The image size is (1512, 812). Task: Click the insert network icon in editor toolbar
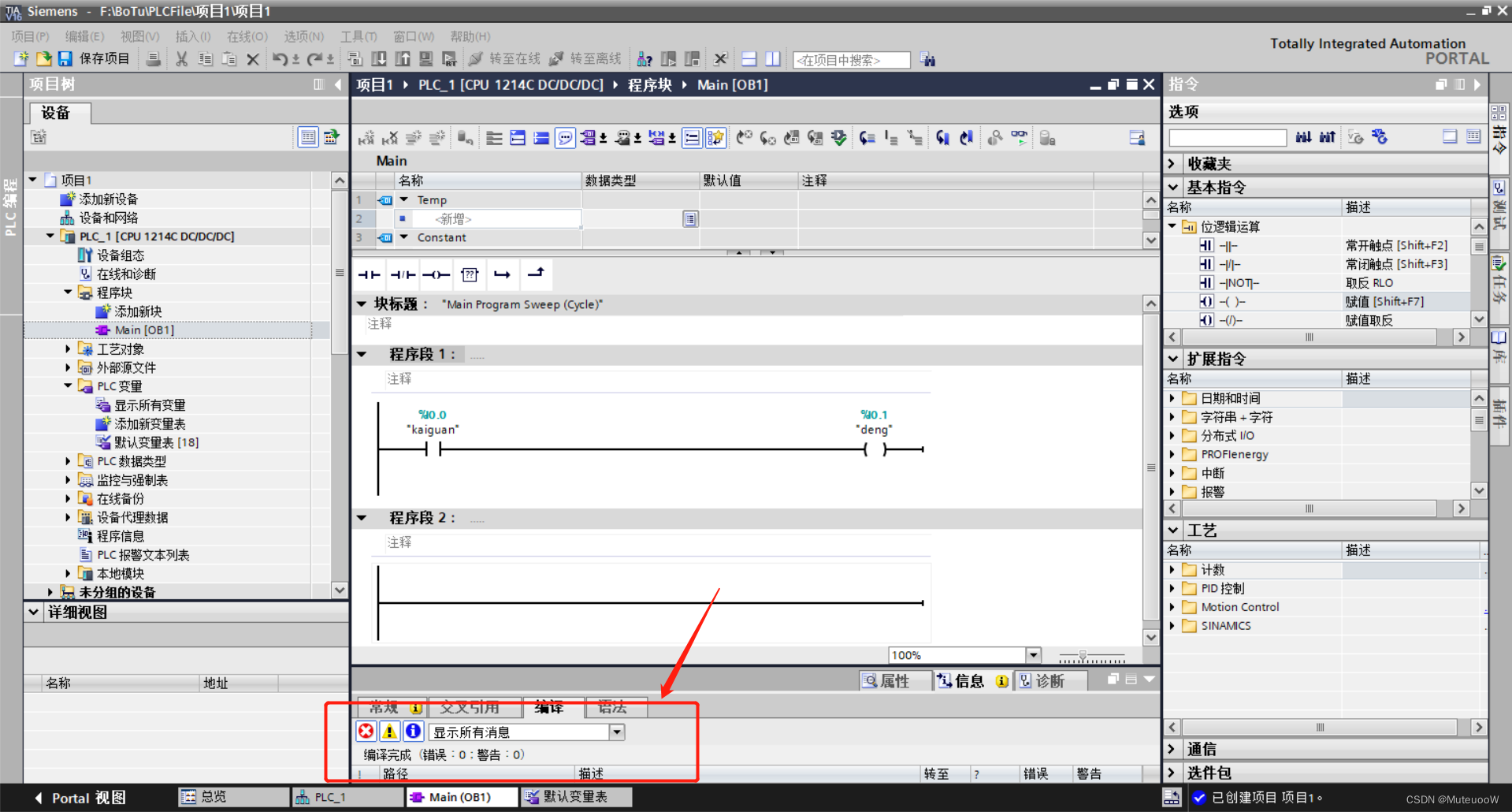click(x=366, y=139)
